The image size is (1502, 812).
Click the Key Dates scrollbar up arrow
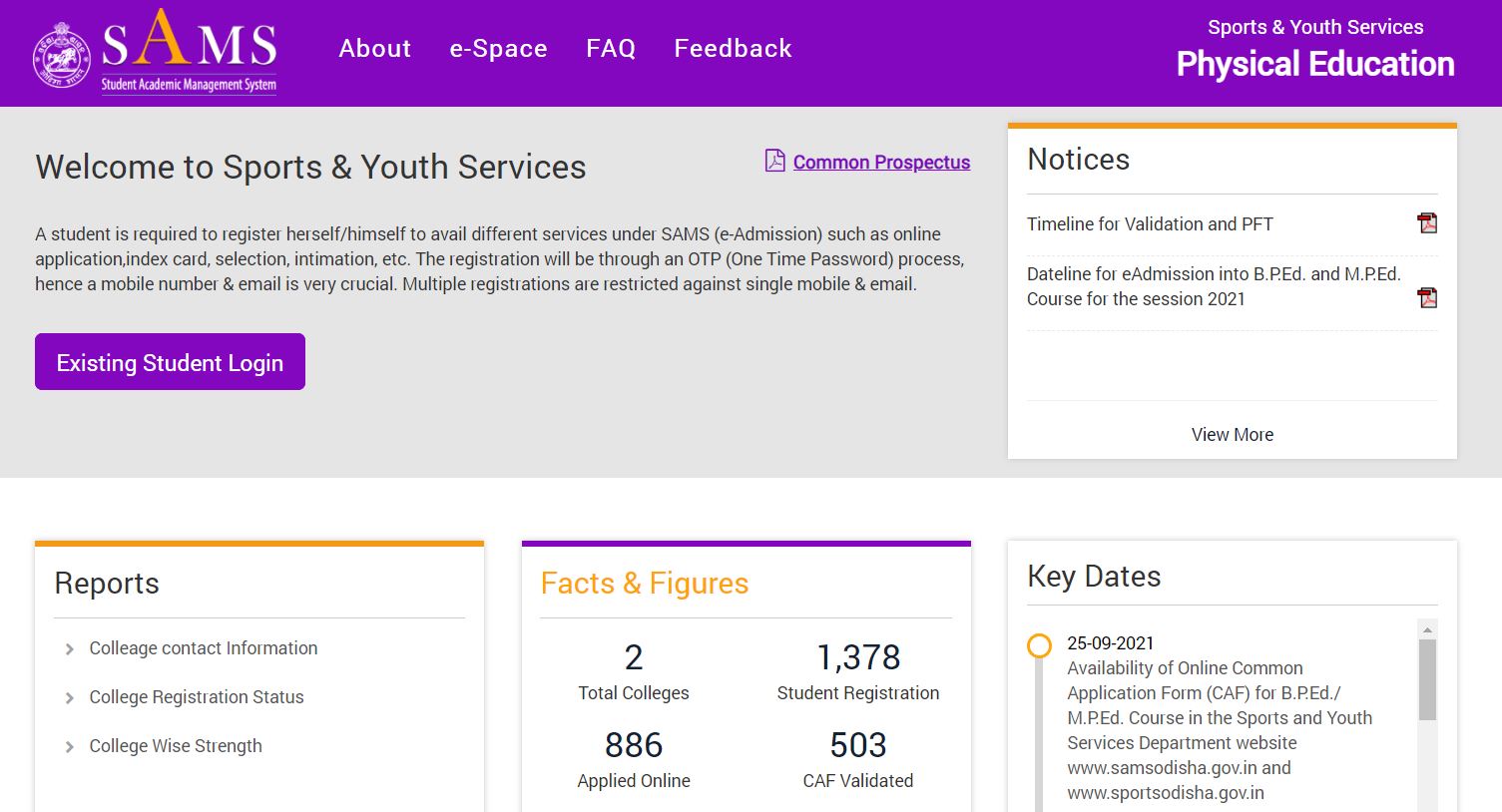coord(1427,629)
